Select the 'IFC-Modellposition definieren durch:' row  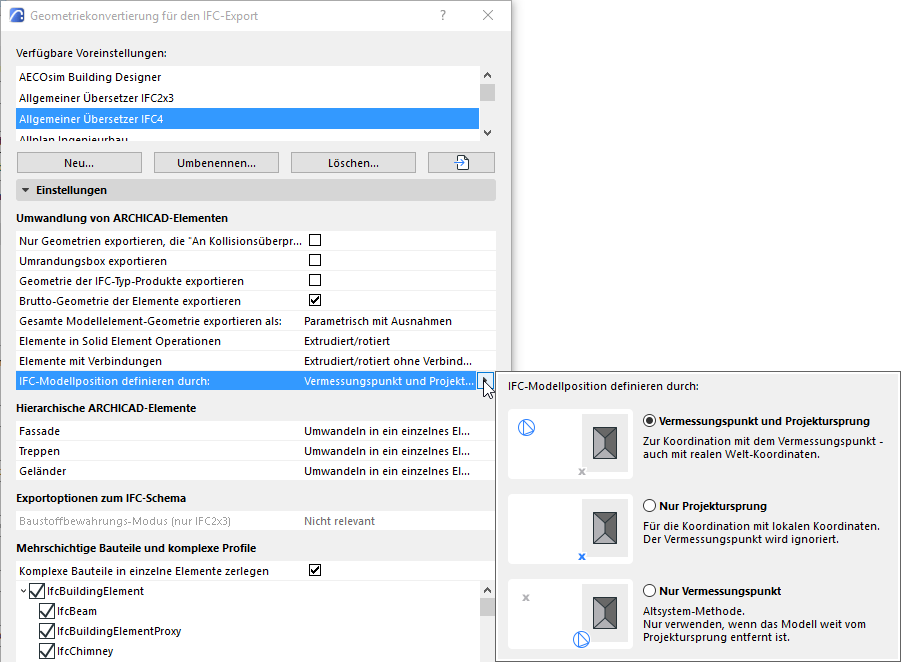(247, 381)
